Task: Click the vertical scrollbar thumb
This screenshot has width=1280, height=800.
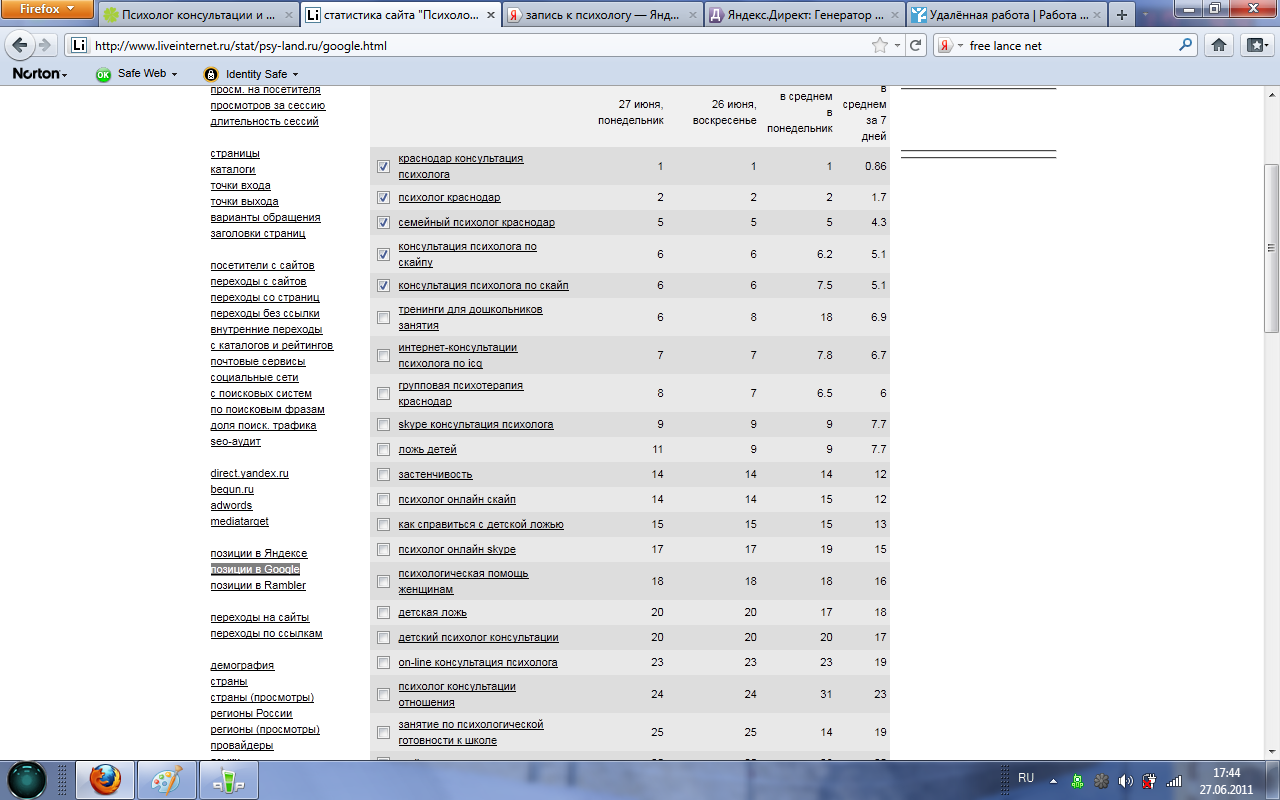Action: click(x=1272, y=248)
